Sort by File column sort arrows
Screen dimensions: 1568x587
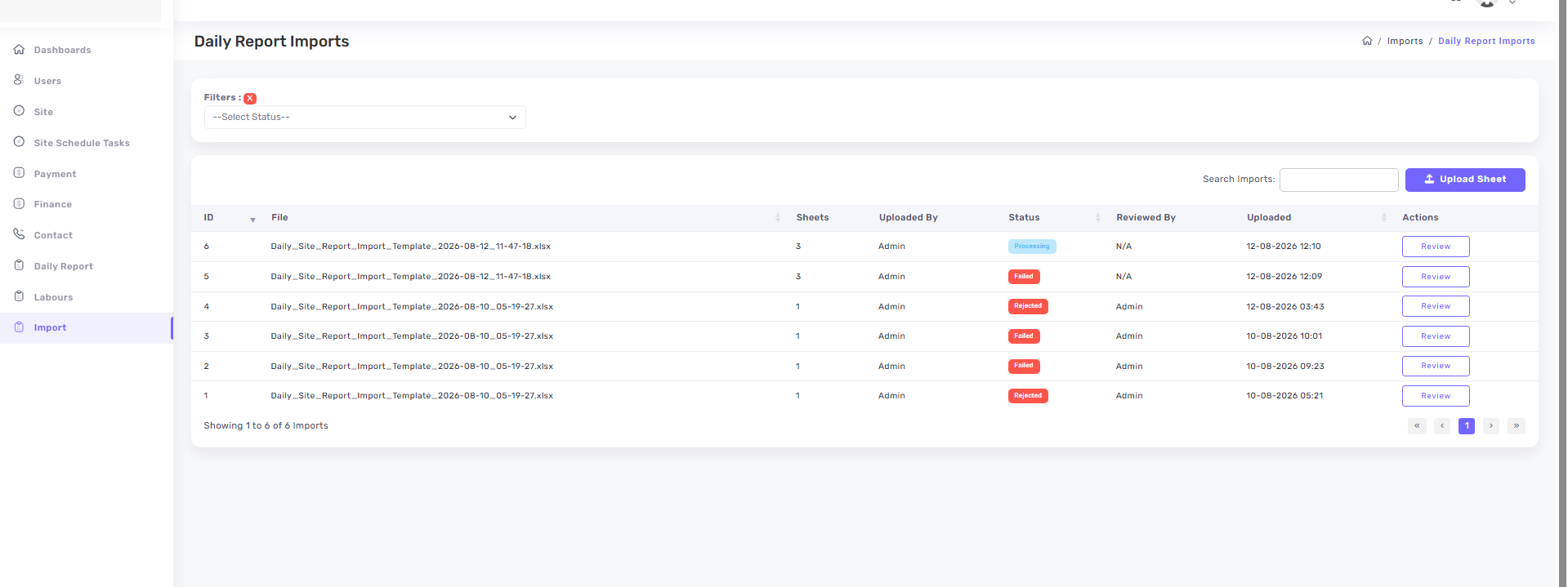pos(777,218)
